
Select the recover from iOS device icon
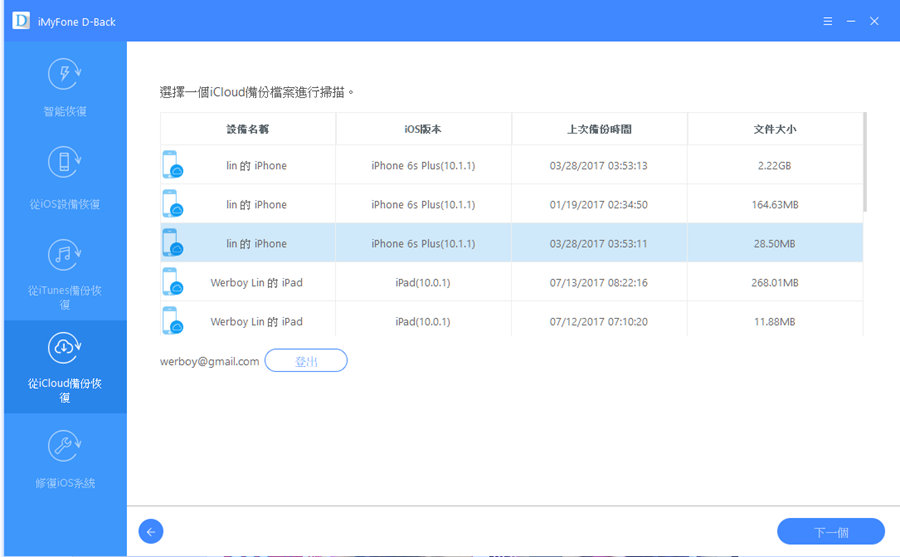64,162
